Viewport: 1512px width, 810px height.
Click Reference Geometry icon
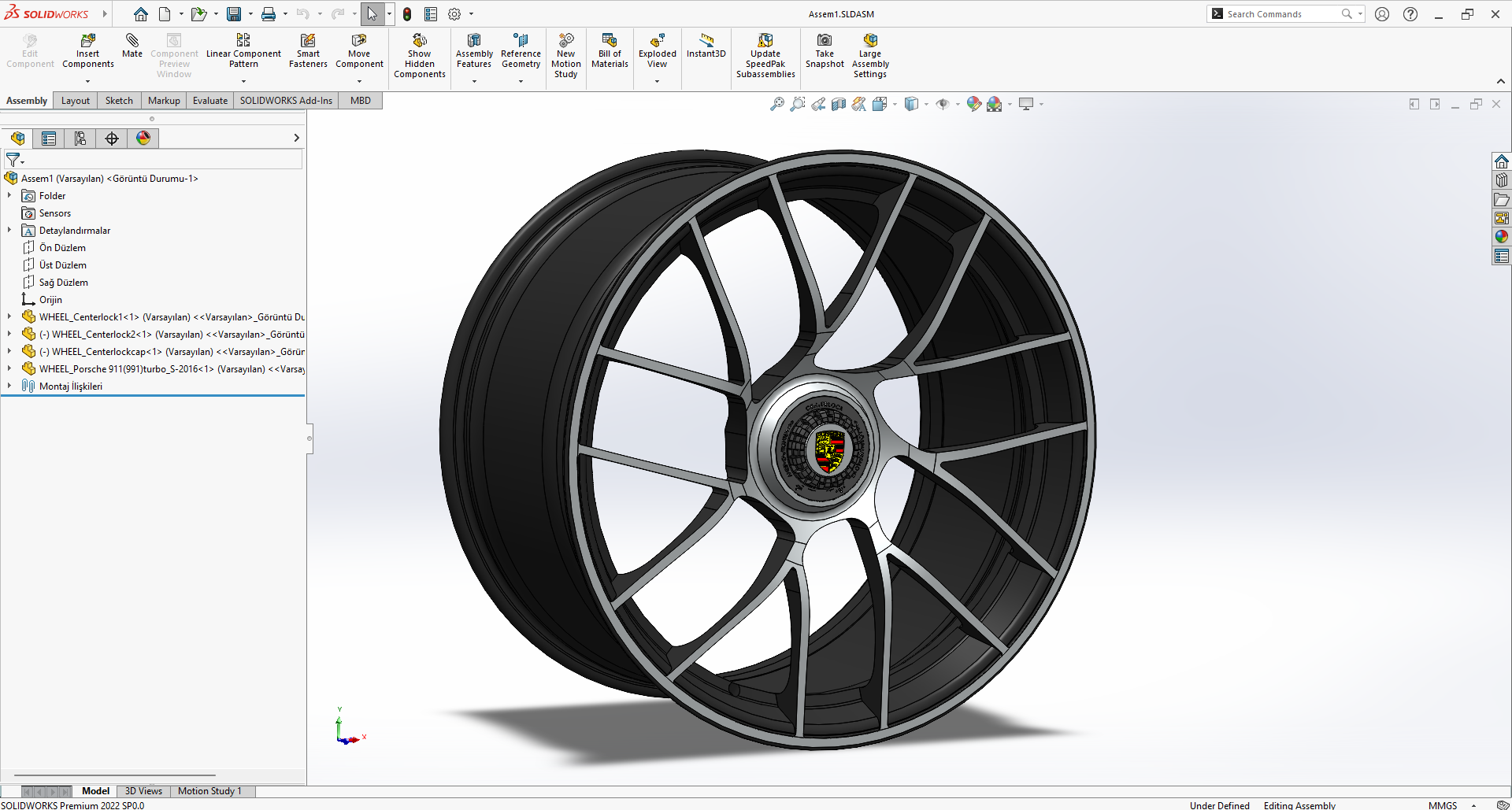[521, 50]
